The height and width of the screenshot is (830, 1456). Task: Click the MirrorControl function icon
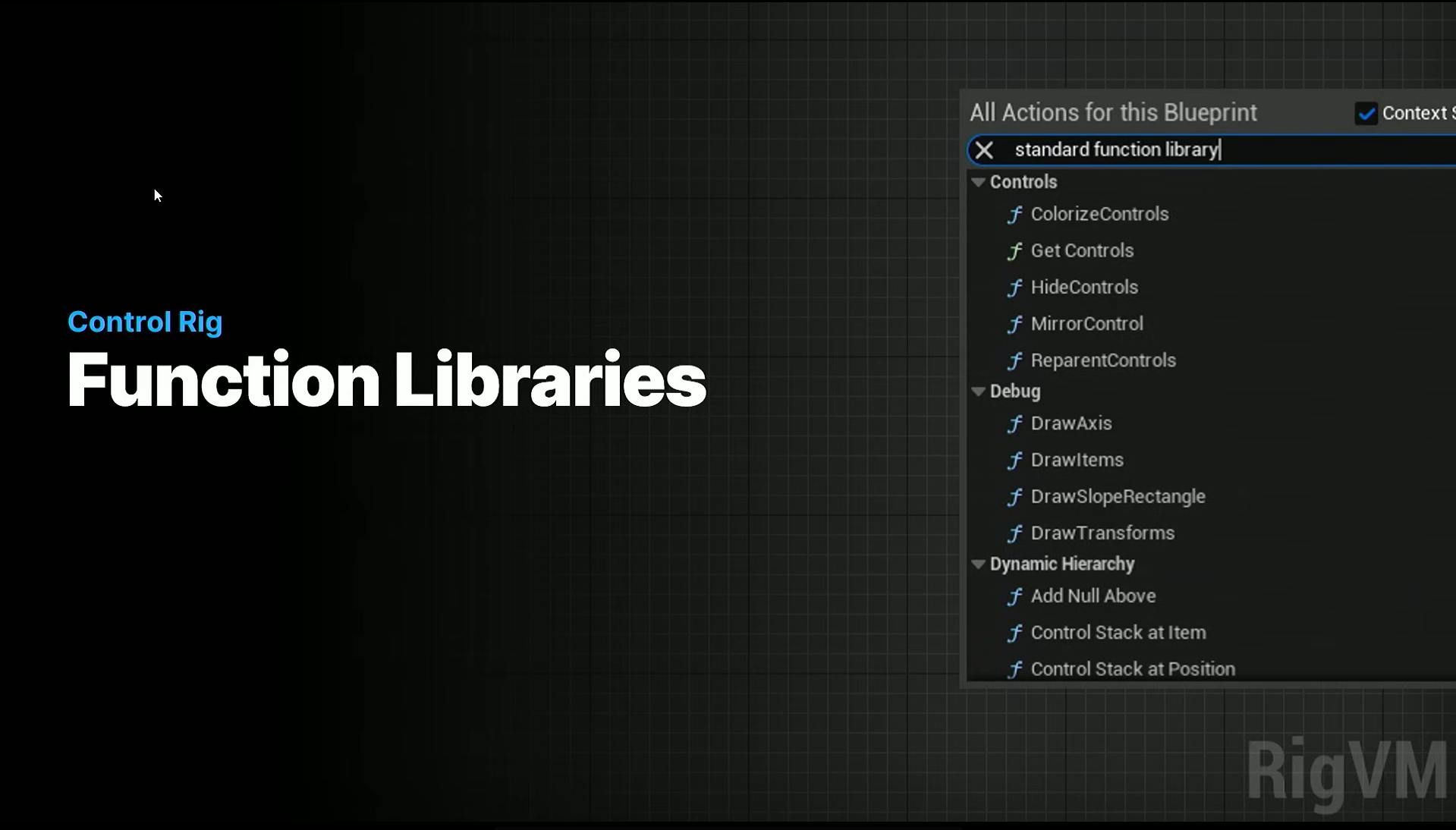1014,324
